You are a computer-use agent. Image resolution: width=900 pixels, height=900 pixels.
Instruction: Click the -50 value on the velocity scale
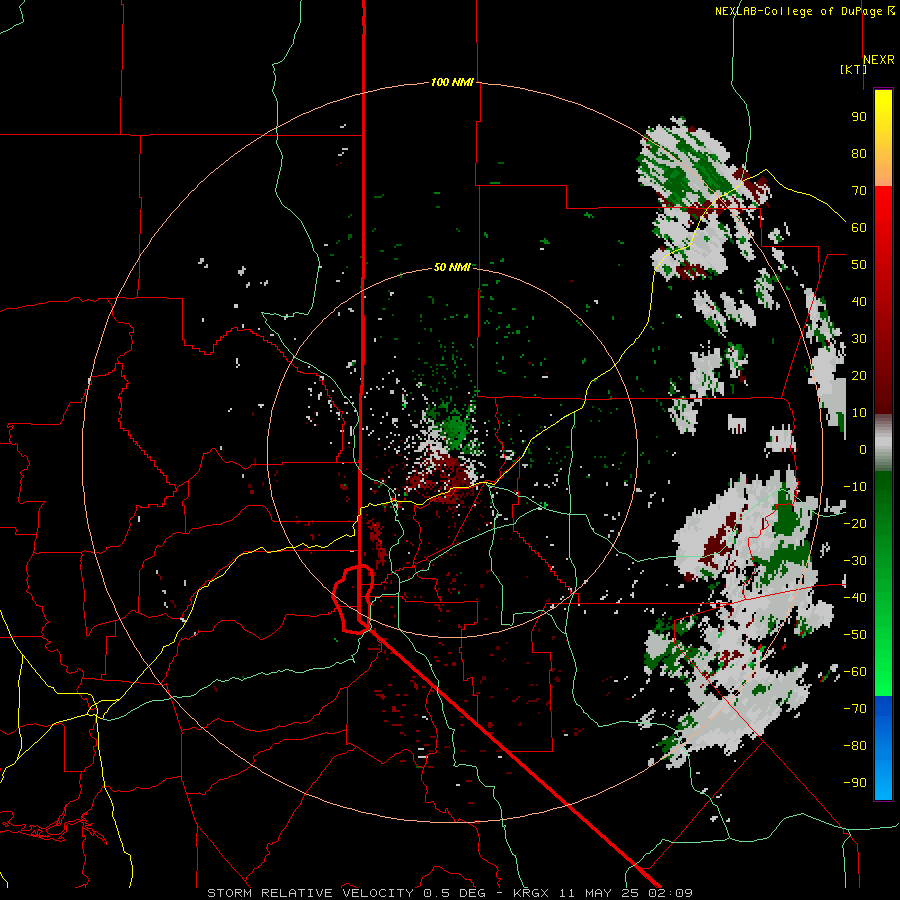pos(855,635)
